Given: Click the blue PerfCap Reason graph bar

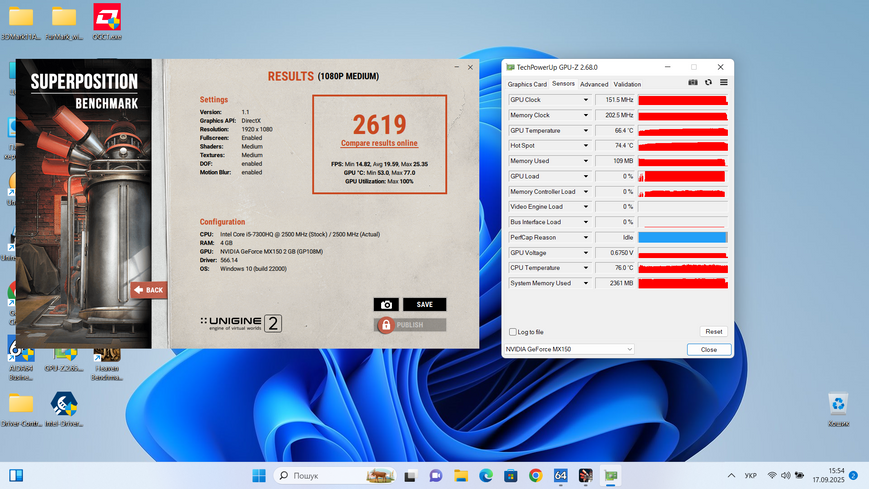Looking at the screenshot, I should (x=683, y=237).
